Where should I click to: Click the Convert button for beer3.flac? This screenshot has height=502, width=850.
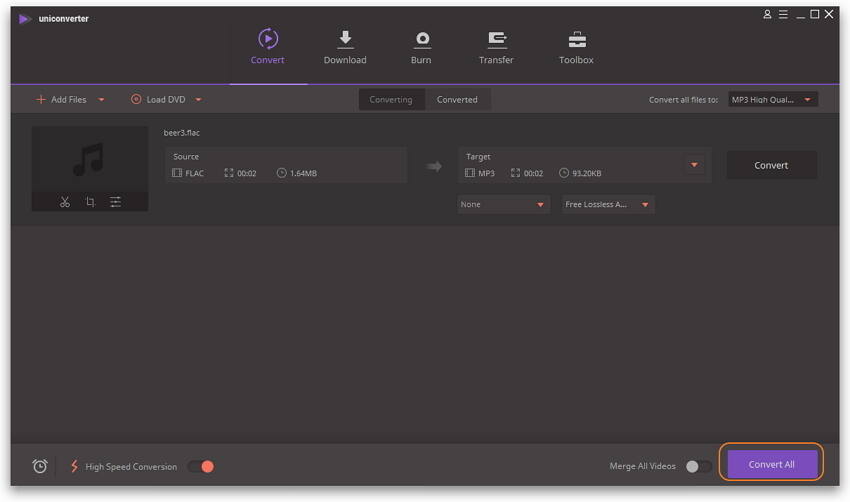click(771, 165)
